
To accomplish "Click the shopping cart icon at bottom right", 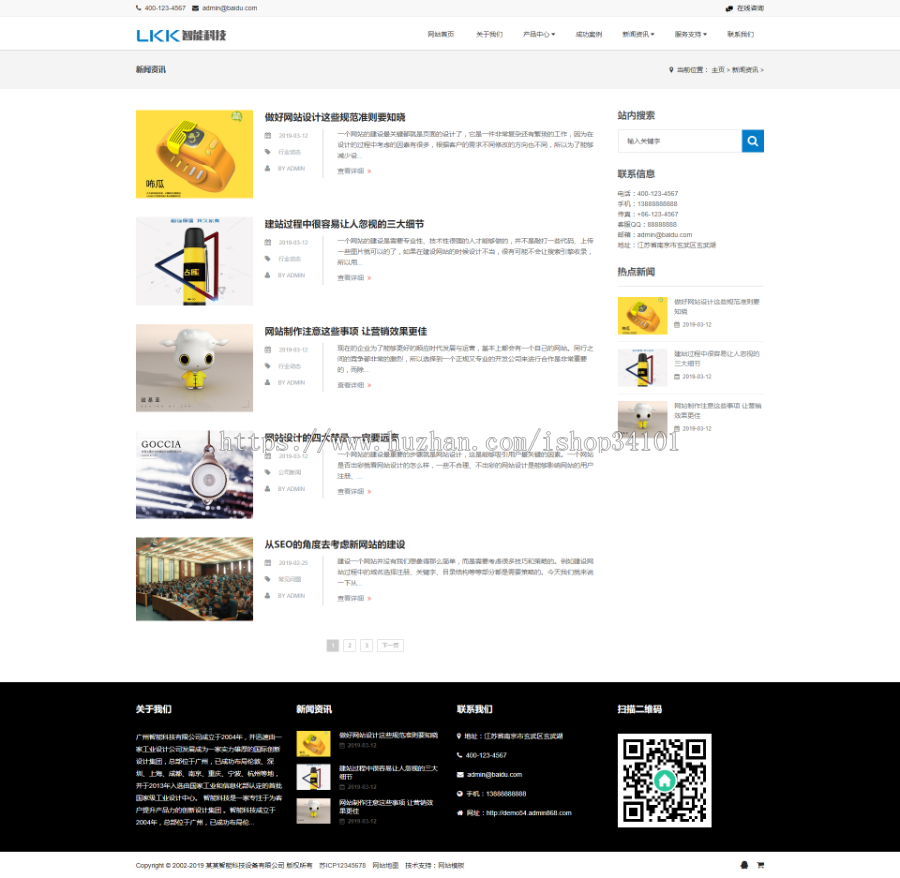I will click(761, 864).
